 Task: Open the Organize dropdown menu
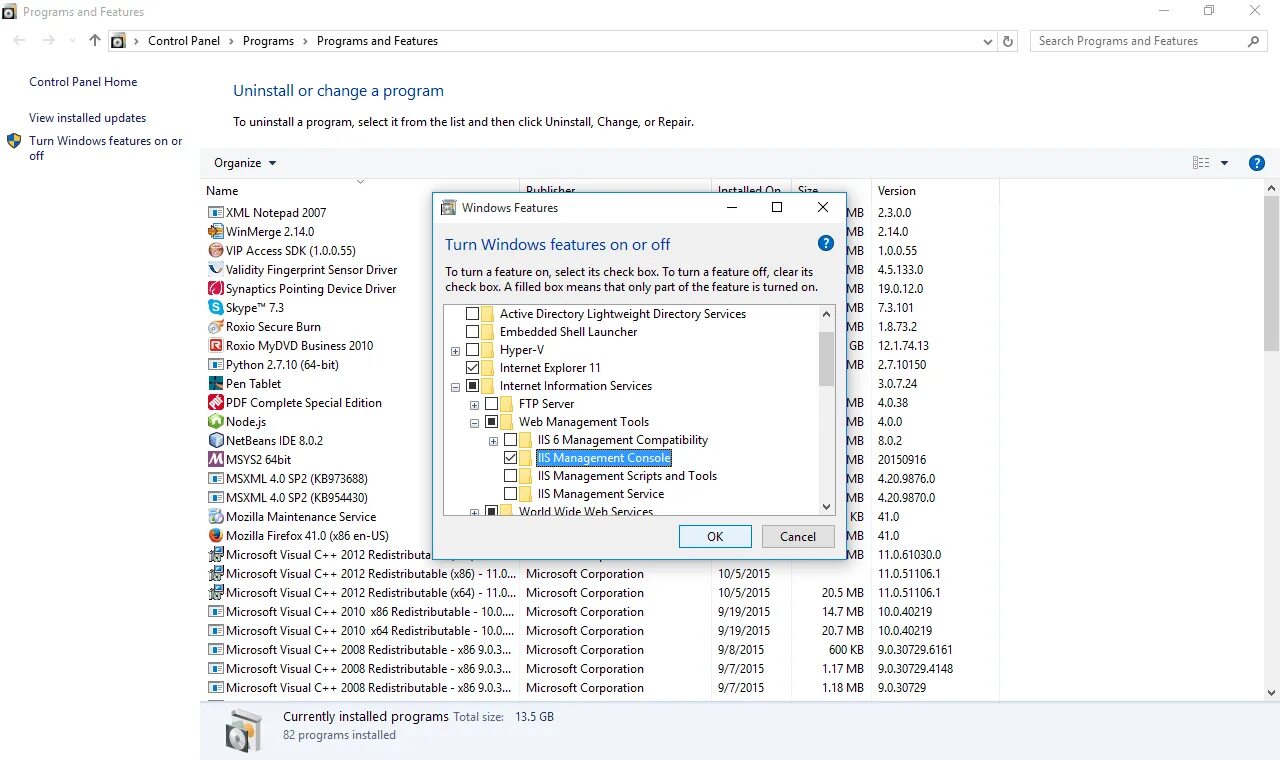point(245,163)
